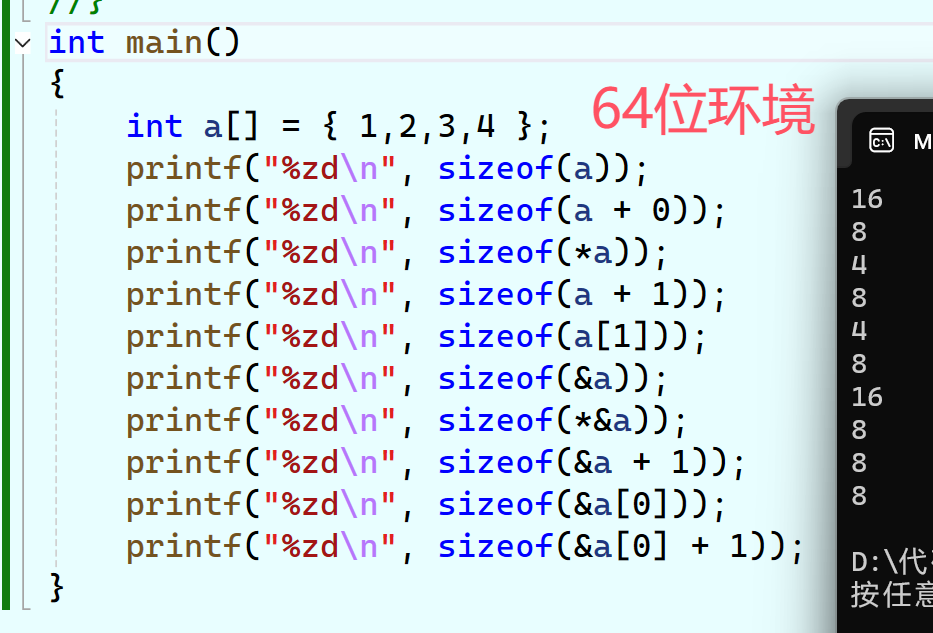Screen dimensions: 933x633
Task: Click the opening brace of main
Action: click(55, 84)
